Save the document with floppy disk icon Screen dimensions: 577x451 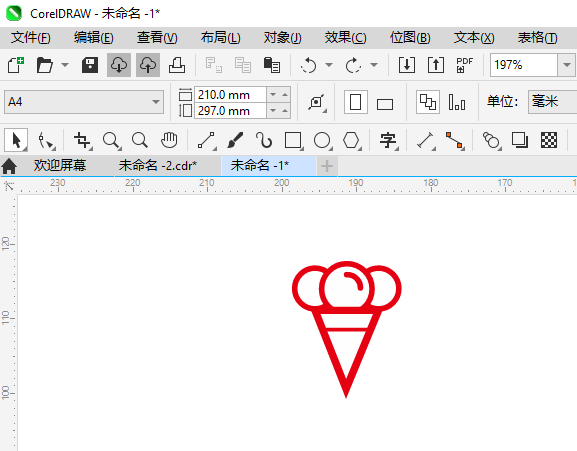90,65
